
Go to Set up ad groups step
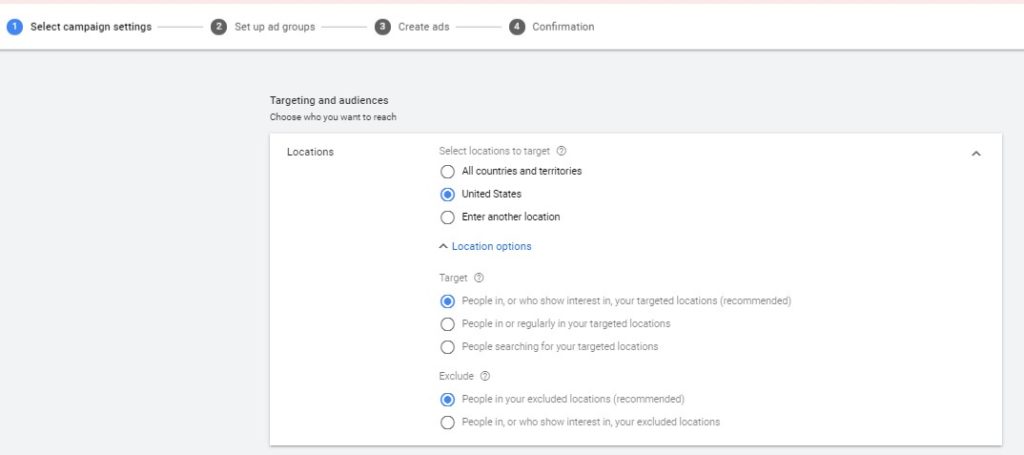pos(274,27)
